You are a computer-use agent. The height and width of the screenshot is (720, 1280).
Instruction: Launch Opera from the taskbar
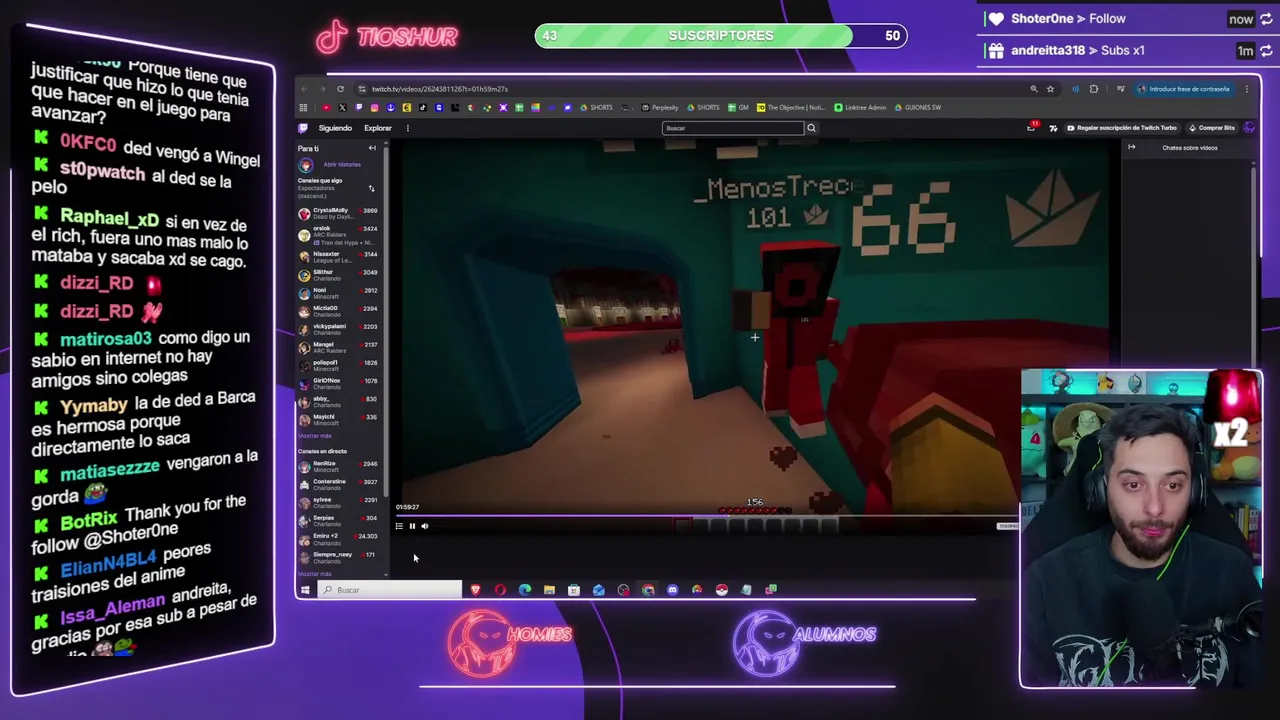[x=500, y=590]
